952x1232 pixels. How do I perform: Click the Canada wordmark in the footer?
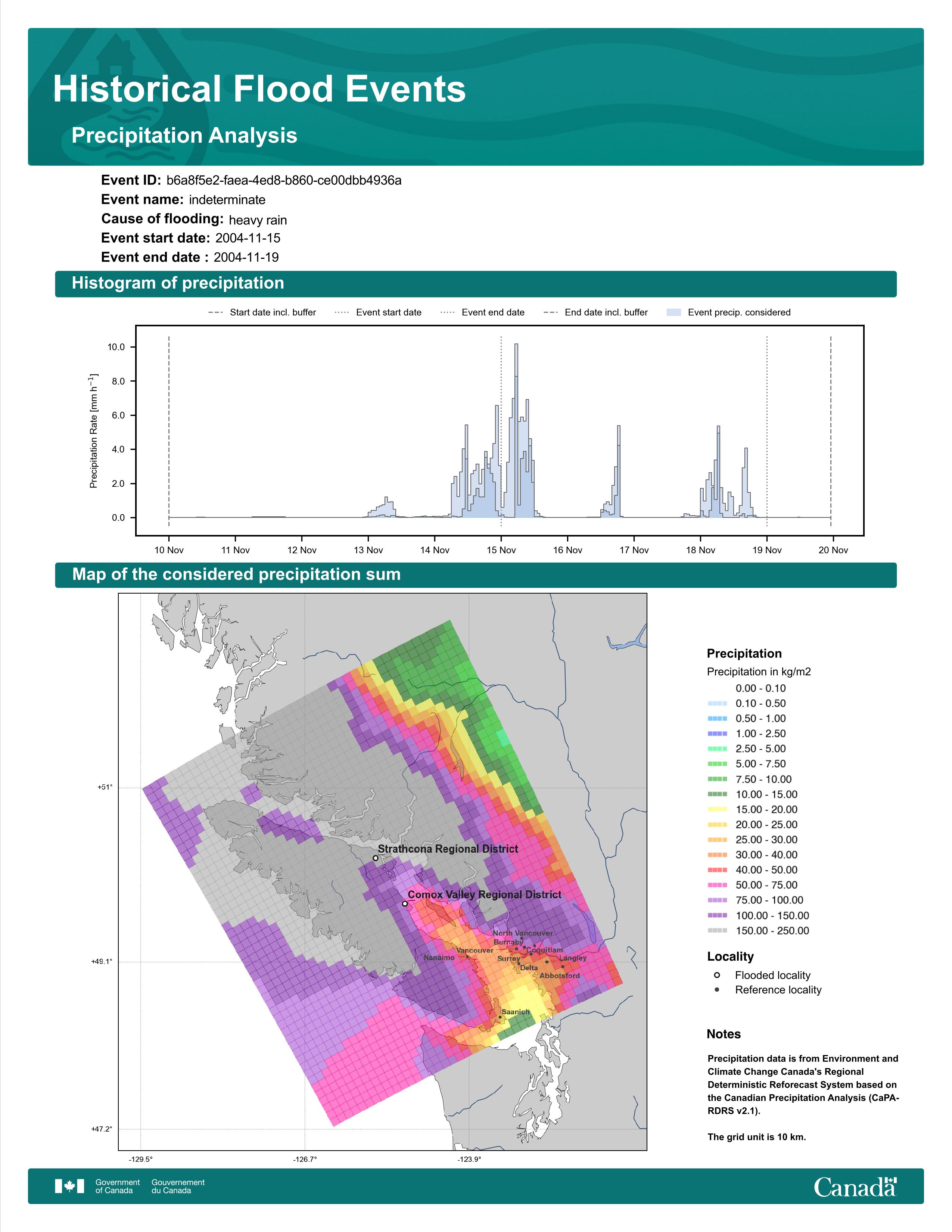tap(855, 1186)
